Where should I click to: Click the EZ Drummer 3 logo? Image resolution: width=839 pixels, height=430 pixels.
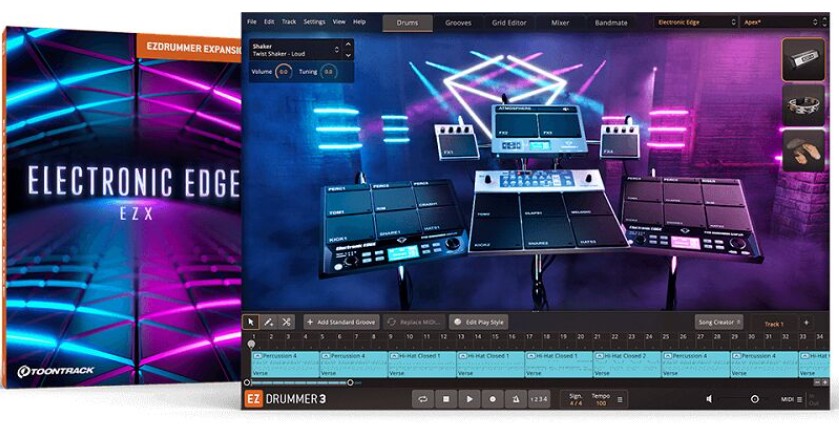[x=285, y=399]
